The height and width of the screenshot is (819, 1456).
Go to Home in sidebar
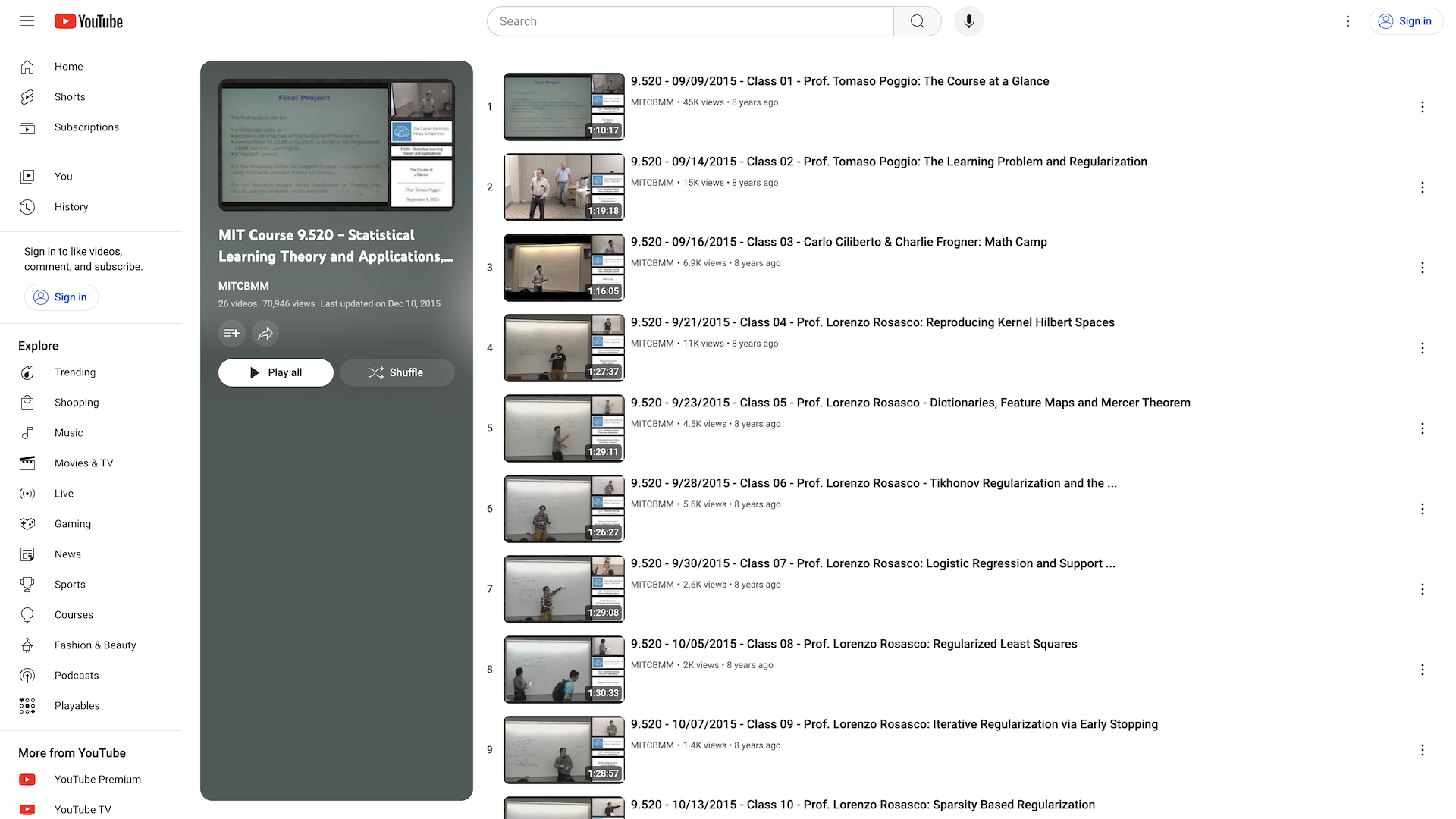[x=91, y=67]
